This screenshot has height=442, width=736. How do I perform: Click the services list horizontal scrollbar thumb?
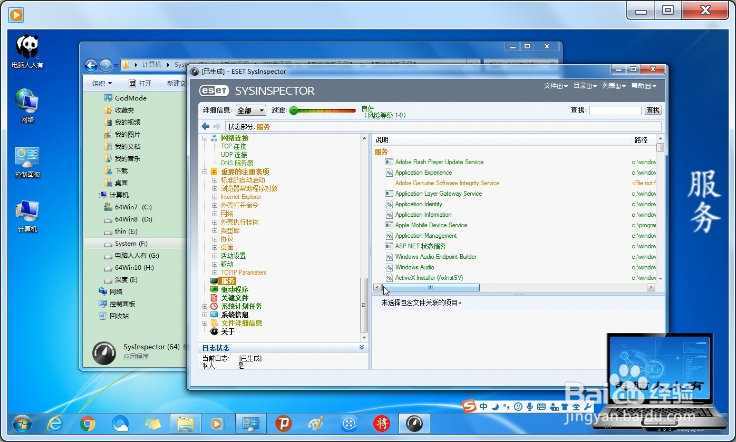click(x=431, y=288)
